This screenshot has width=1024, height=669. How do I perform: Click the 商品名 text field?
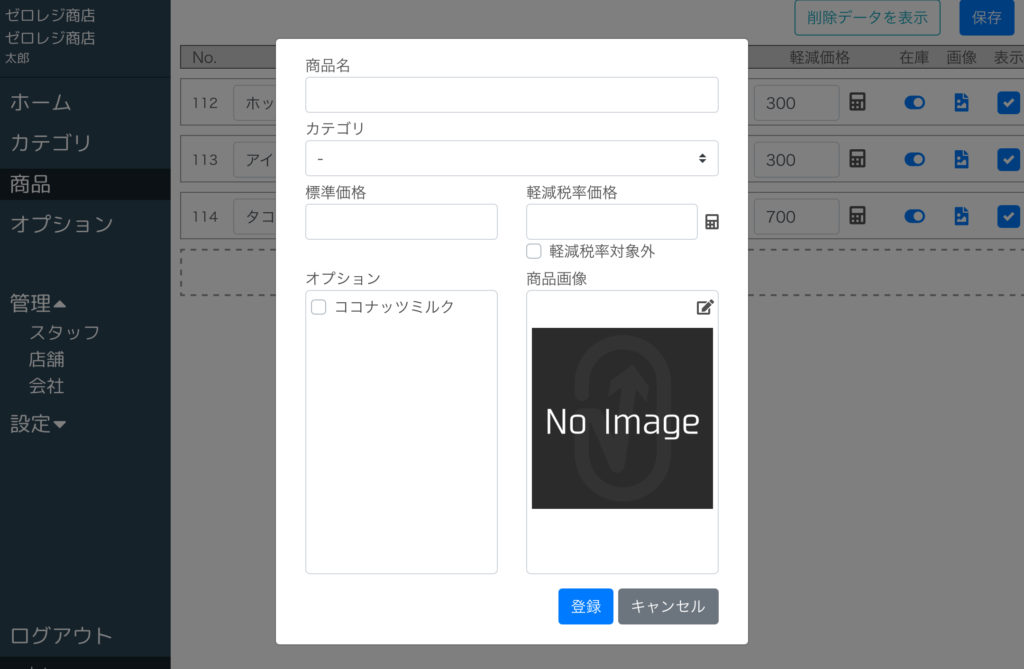tap(511, 95)
